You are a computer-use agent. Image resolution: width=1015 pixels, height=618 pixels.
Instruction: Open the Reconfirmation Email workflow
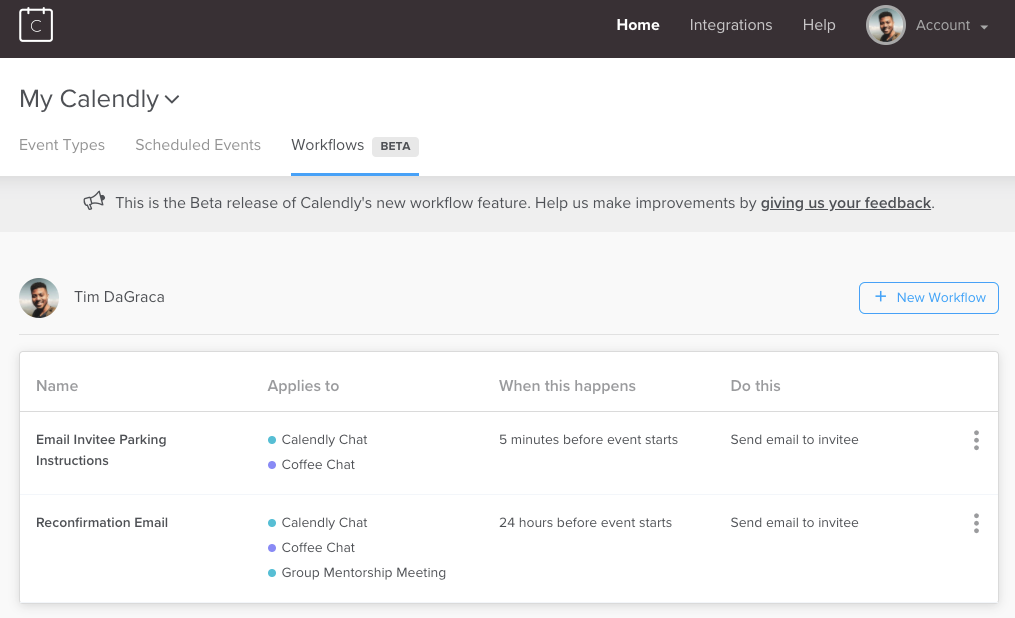(x=102, y=522)
